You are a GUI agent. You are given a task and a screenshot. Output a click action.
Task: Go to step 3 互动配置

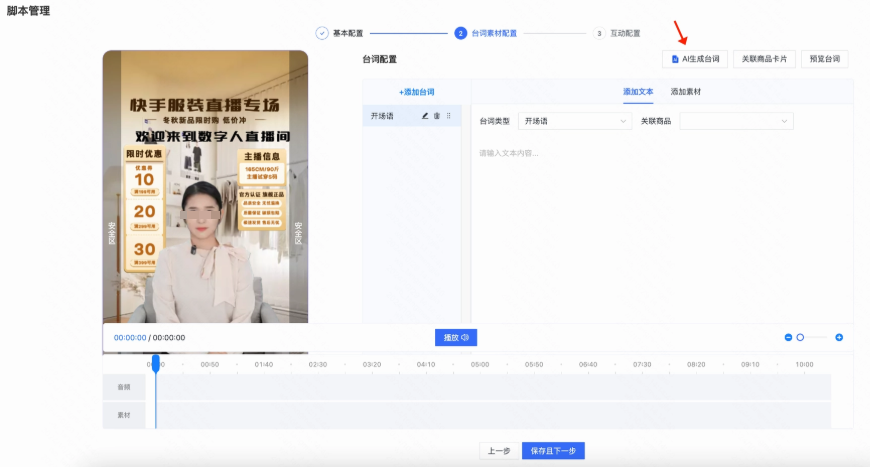[616, 33]
